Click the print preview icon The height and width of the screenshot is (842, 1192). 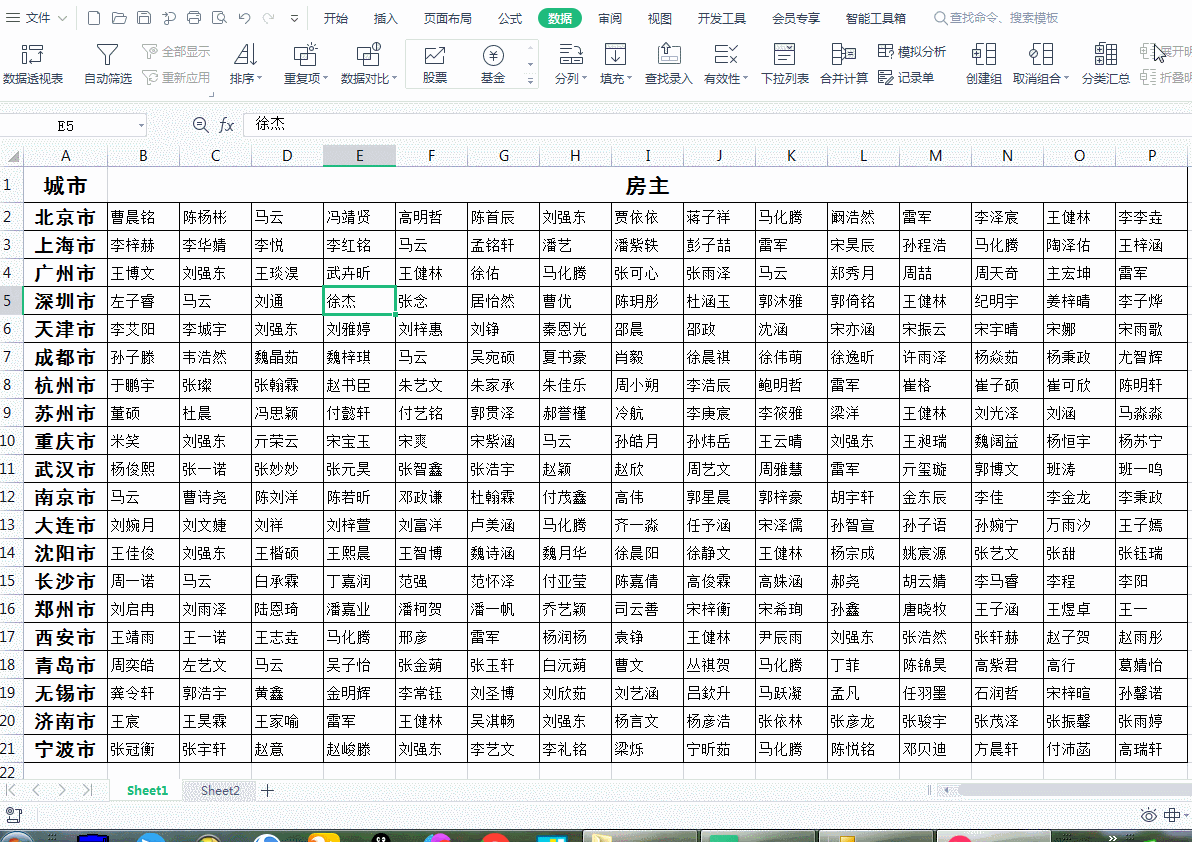[219, 18]
